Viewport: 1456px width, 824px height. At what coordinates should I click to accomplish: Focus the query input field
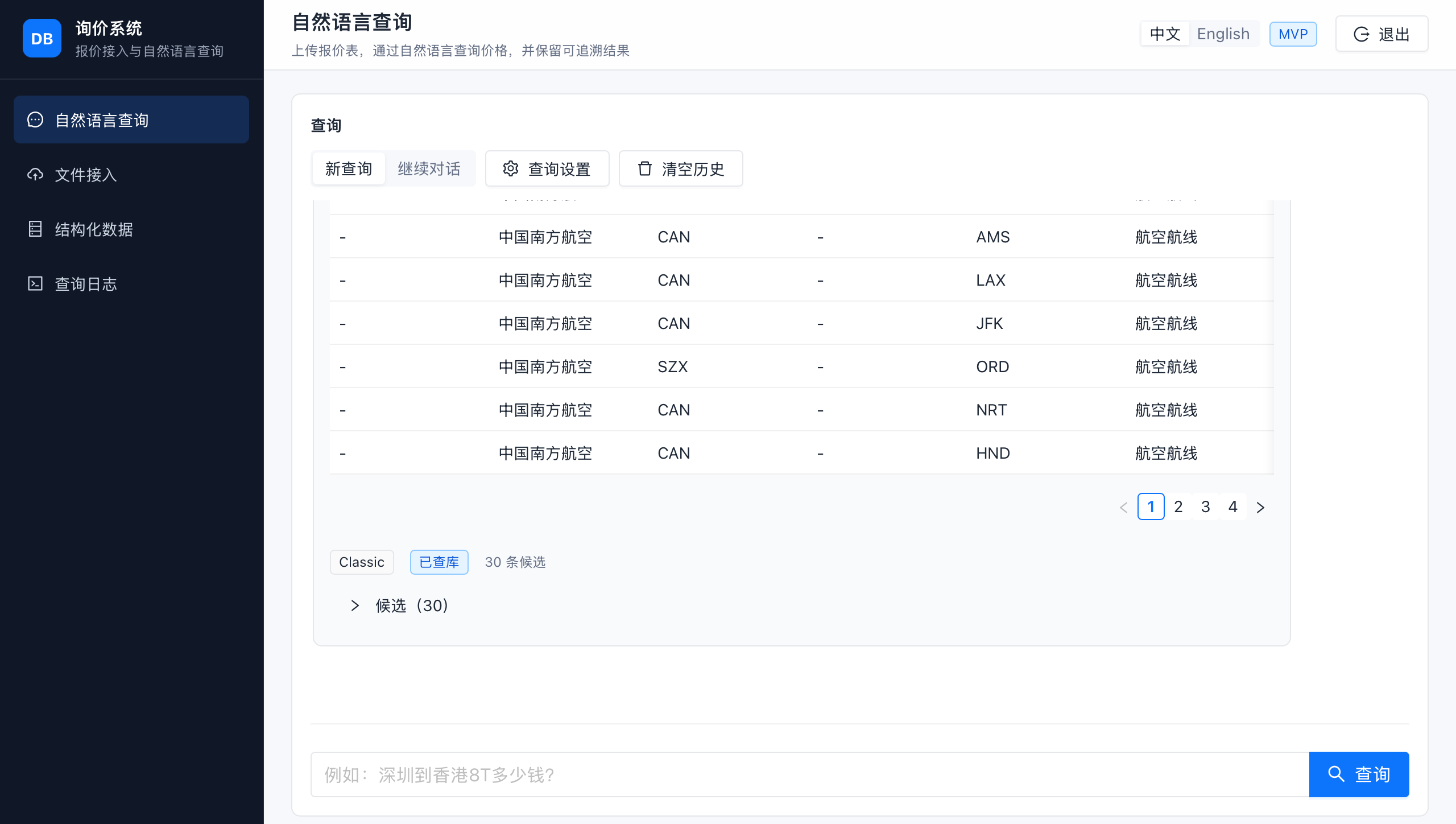810,774
